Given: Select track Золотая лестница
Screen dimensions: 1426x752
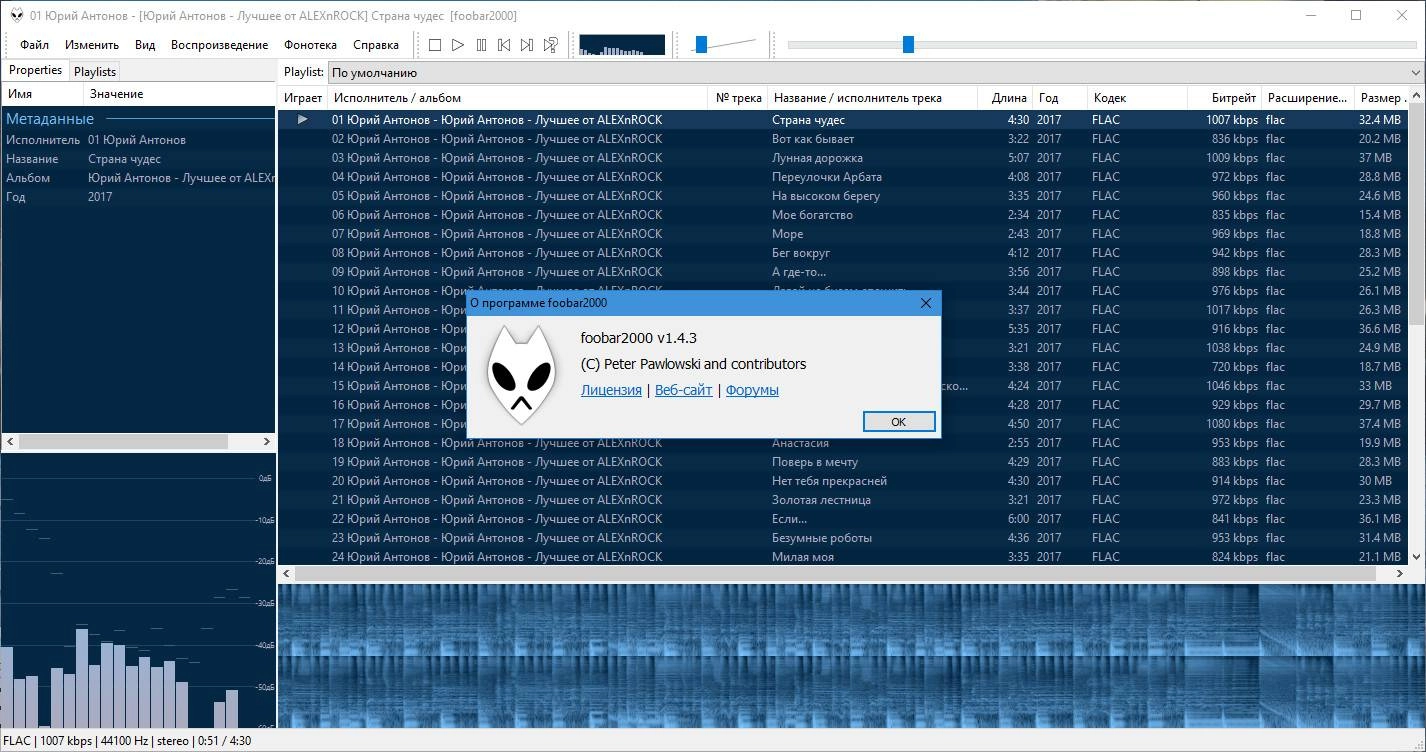Looking at the screenshot, I should pos(843,499).
